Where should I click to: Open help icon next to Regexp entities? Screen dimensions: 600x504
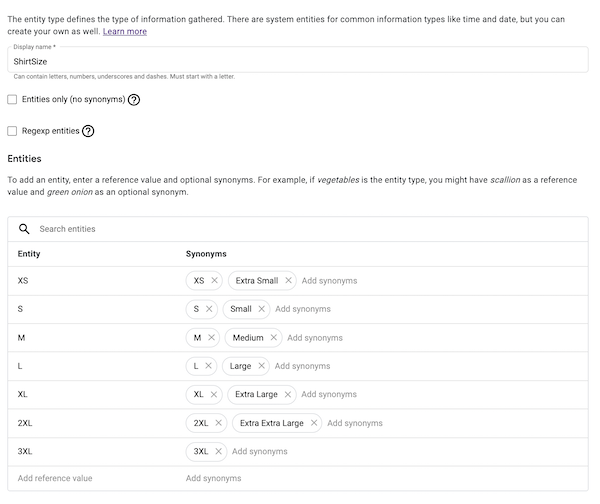pos(88,131)
